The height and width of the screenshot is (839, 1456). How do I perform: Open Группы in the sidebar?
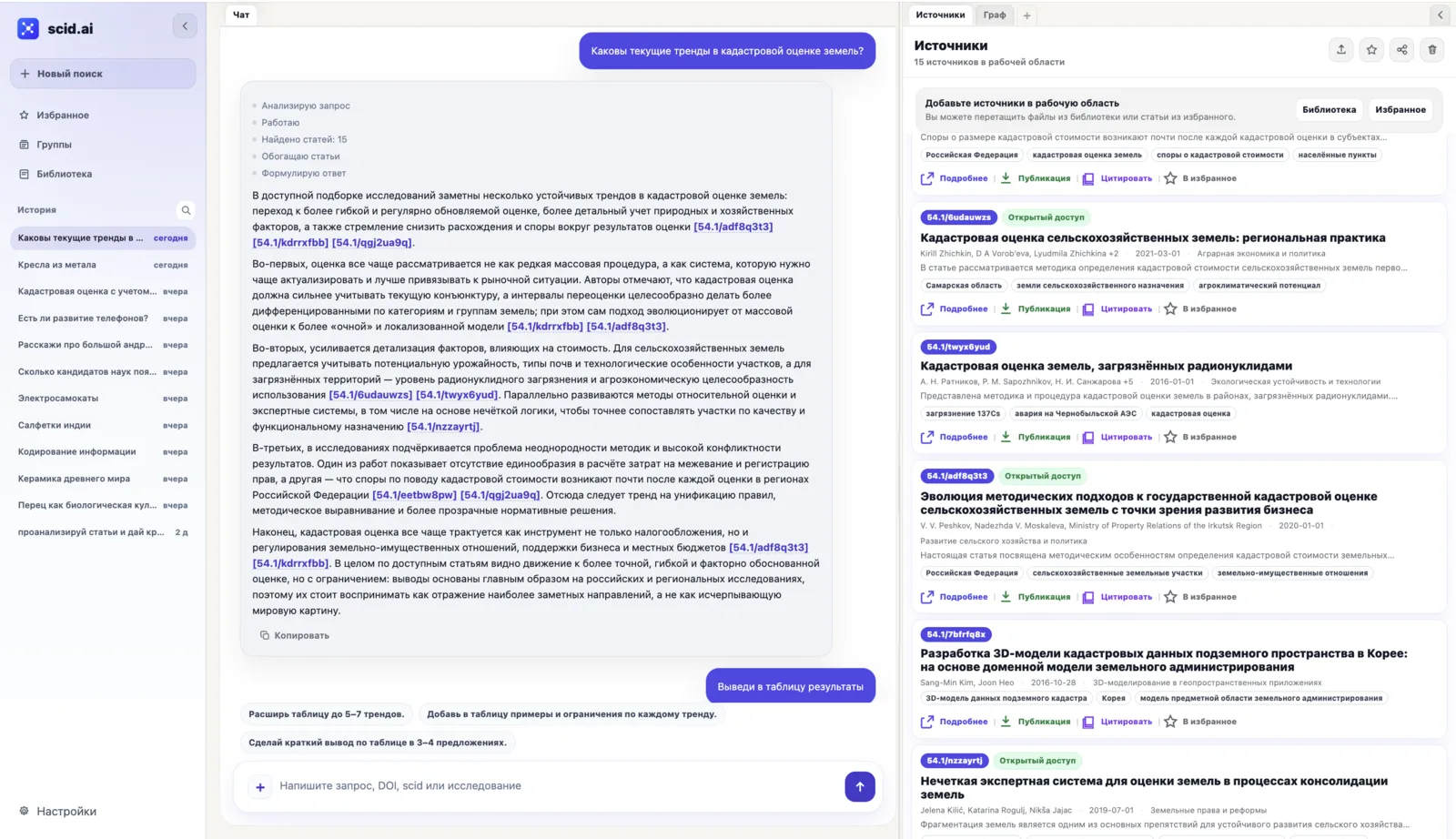click(x=54, y=145)
